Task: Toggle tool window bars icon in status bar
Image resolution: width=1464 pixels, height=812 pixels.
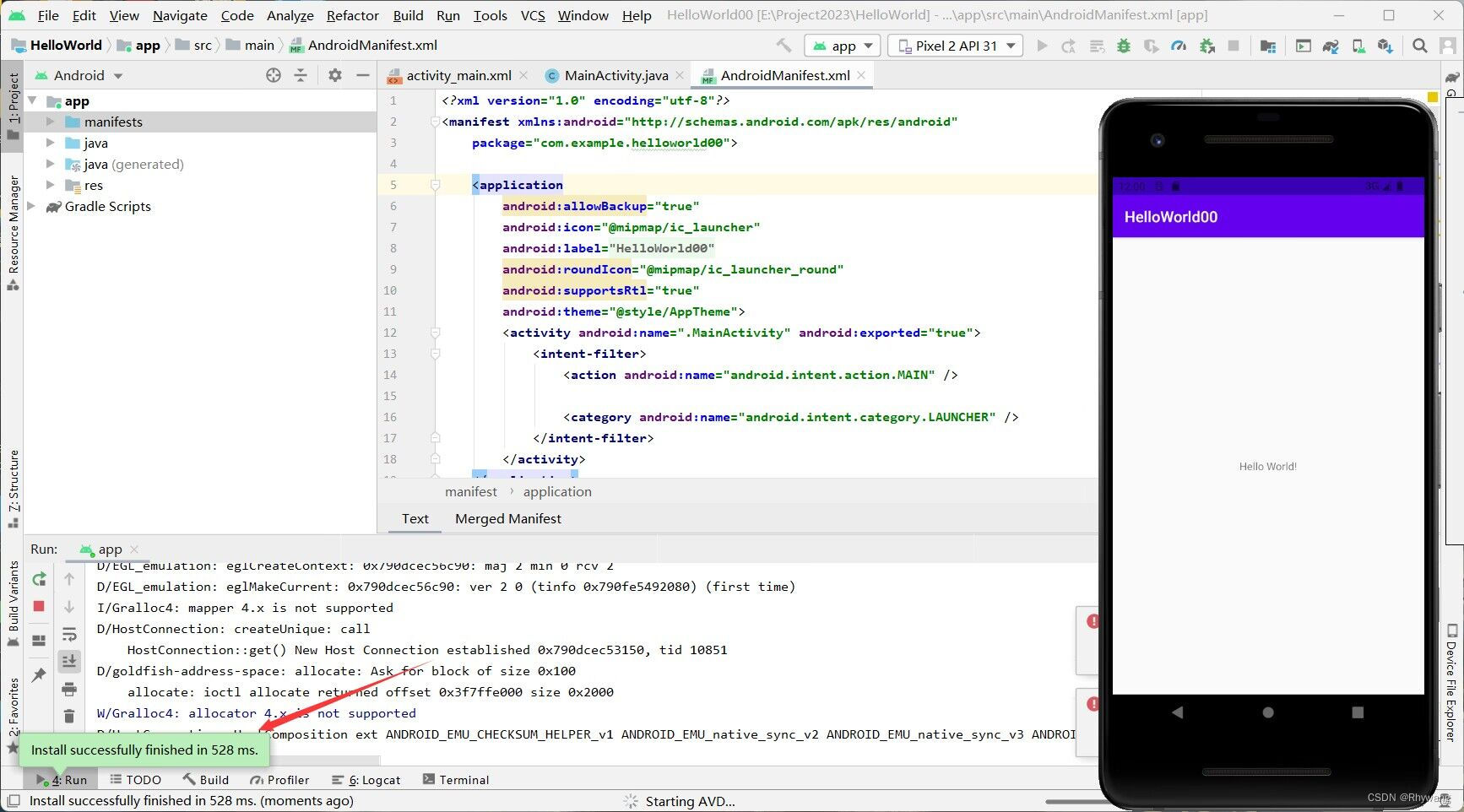Action: [14, 801]
